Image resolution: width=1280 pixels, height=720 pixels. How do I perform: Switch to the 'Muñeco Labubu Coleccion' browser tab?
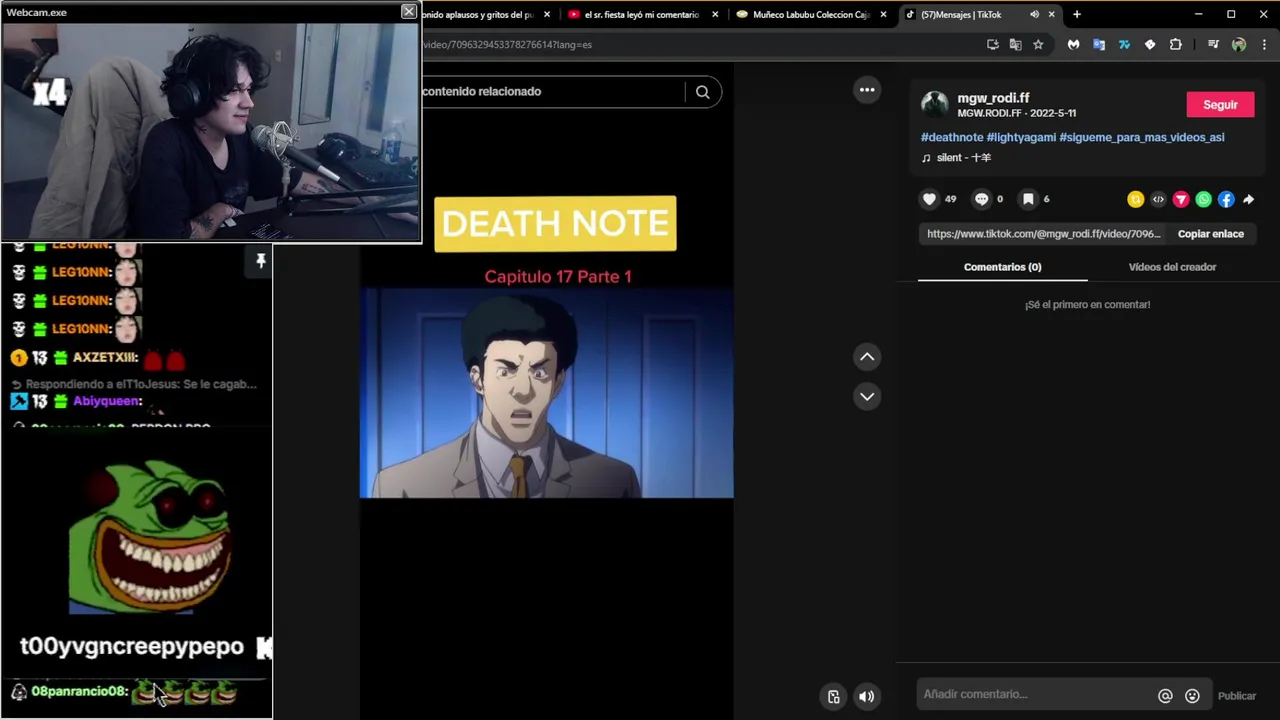click(x=810, y=14)
